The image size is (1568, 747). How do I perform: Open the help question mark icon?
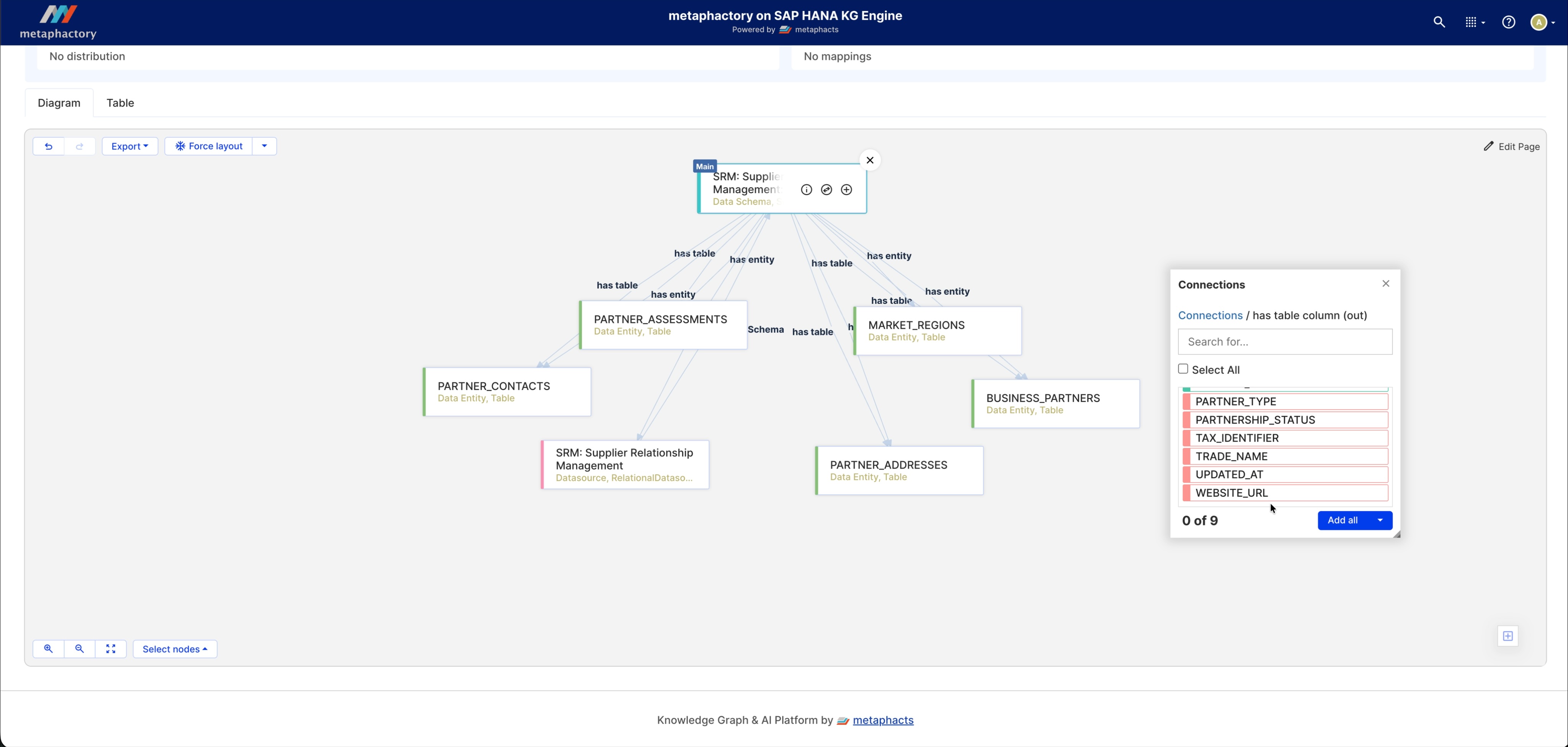click(x=1508, y=23)
